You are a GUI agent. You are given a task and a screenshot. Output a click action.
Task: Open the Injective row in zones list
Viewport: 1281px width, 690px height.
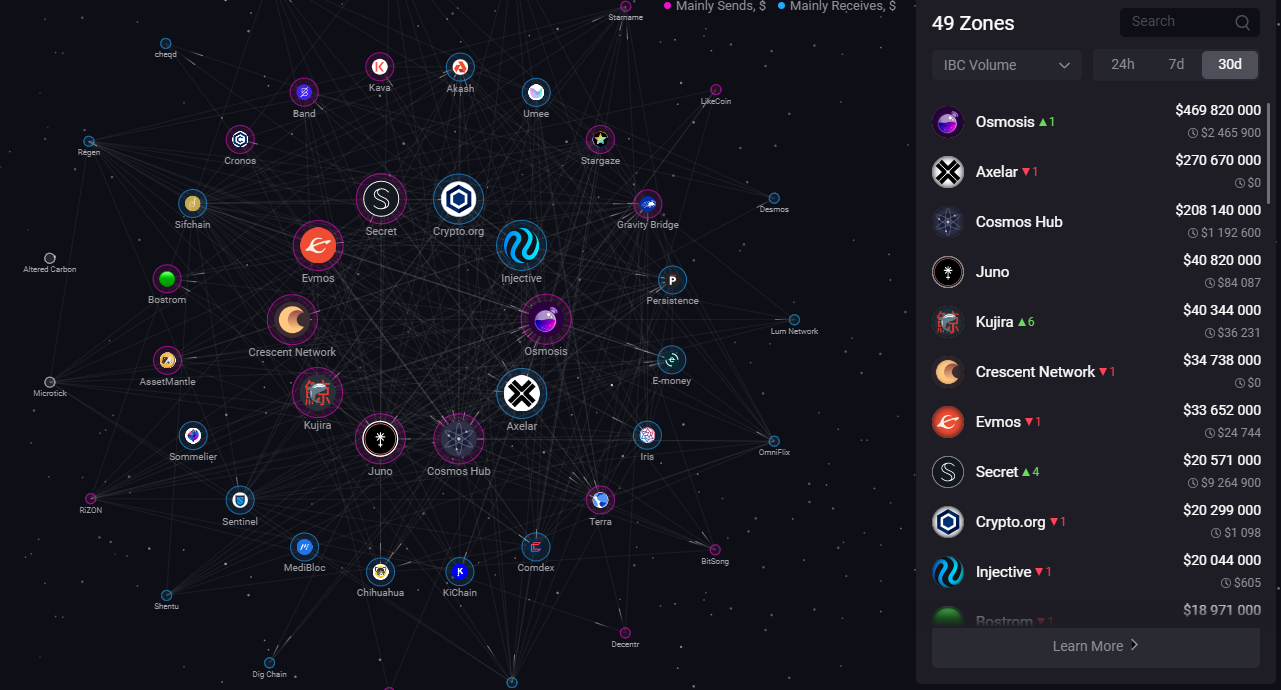(x=1096, y=572)
